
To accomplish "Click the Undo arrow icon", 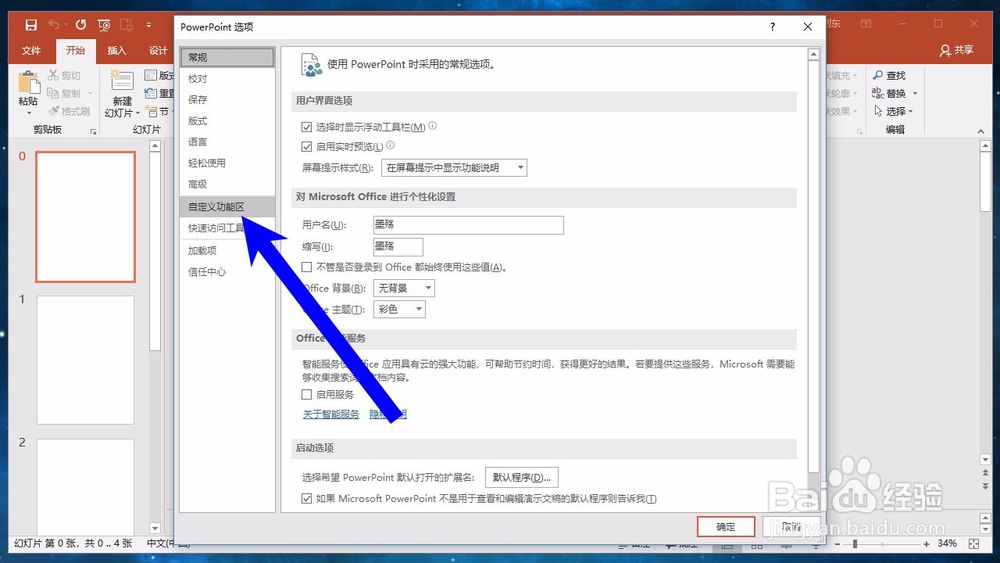I will click(x=54, y=25).
